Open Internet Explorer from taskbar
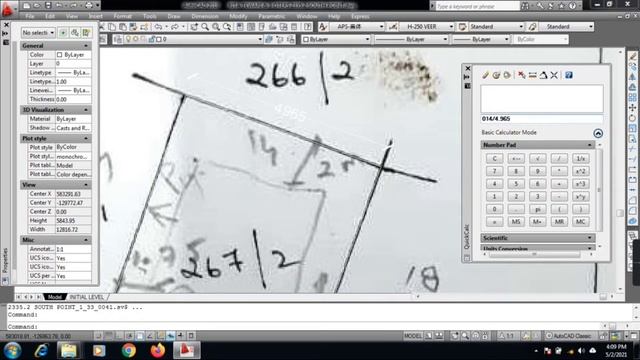This screenshot has width=640, height=360. coord(41,351)
